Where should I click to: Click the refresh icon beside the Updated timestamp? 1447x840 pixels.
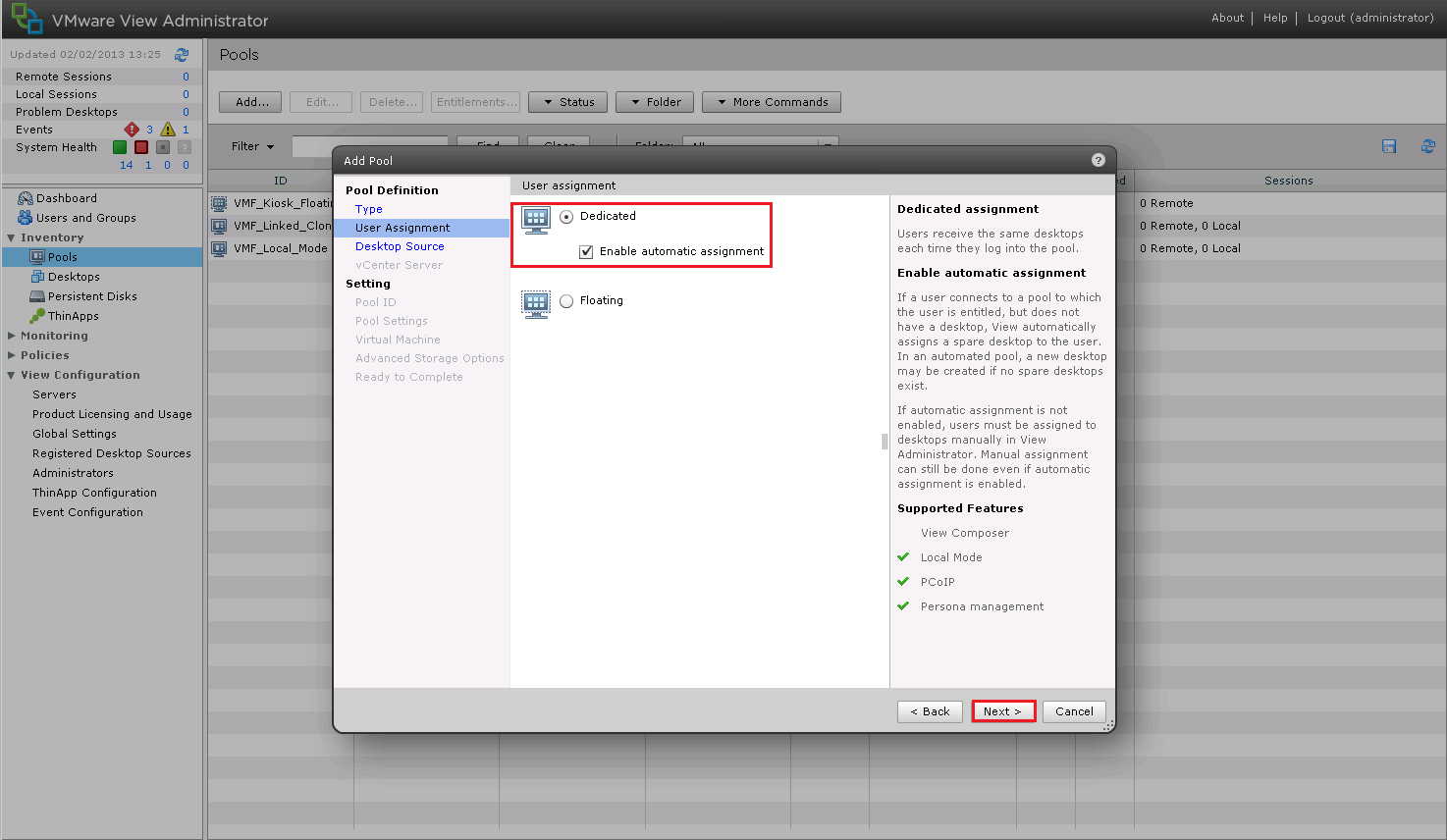pyautogui.click(x=182, y=55)
